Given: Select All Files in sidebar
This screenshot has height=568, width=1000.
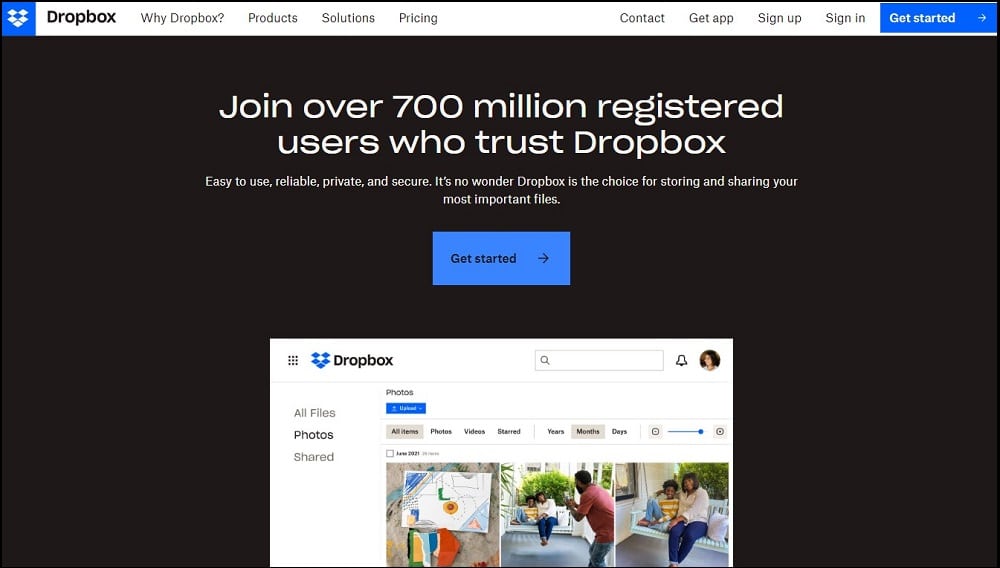Looking at the screenshot, I should click(x=314, y=412).
